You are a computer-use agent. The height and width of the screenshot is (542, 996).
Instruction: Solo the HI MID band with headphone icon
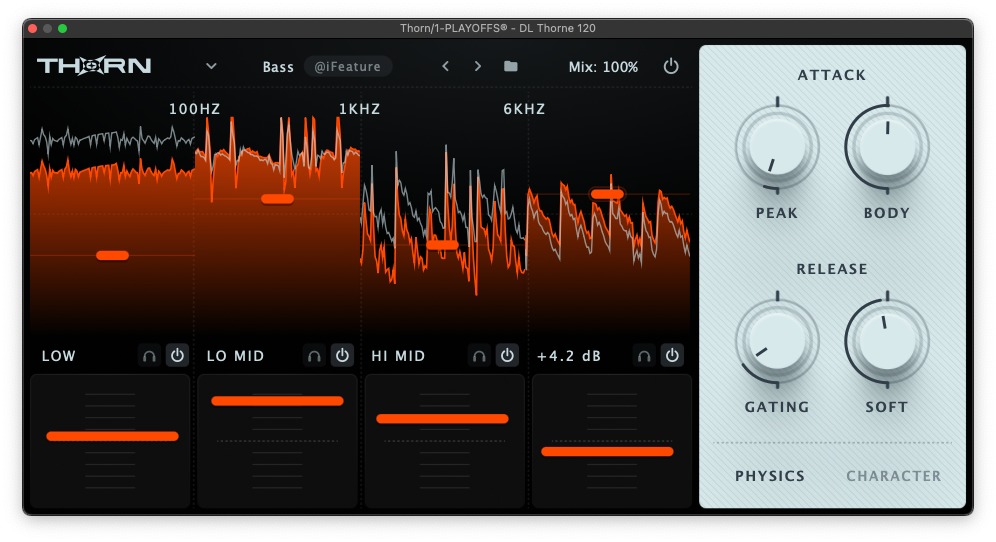[480, 356]
